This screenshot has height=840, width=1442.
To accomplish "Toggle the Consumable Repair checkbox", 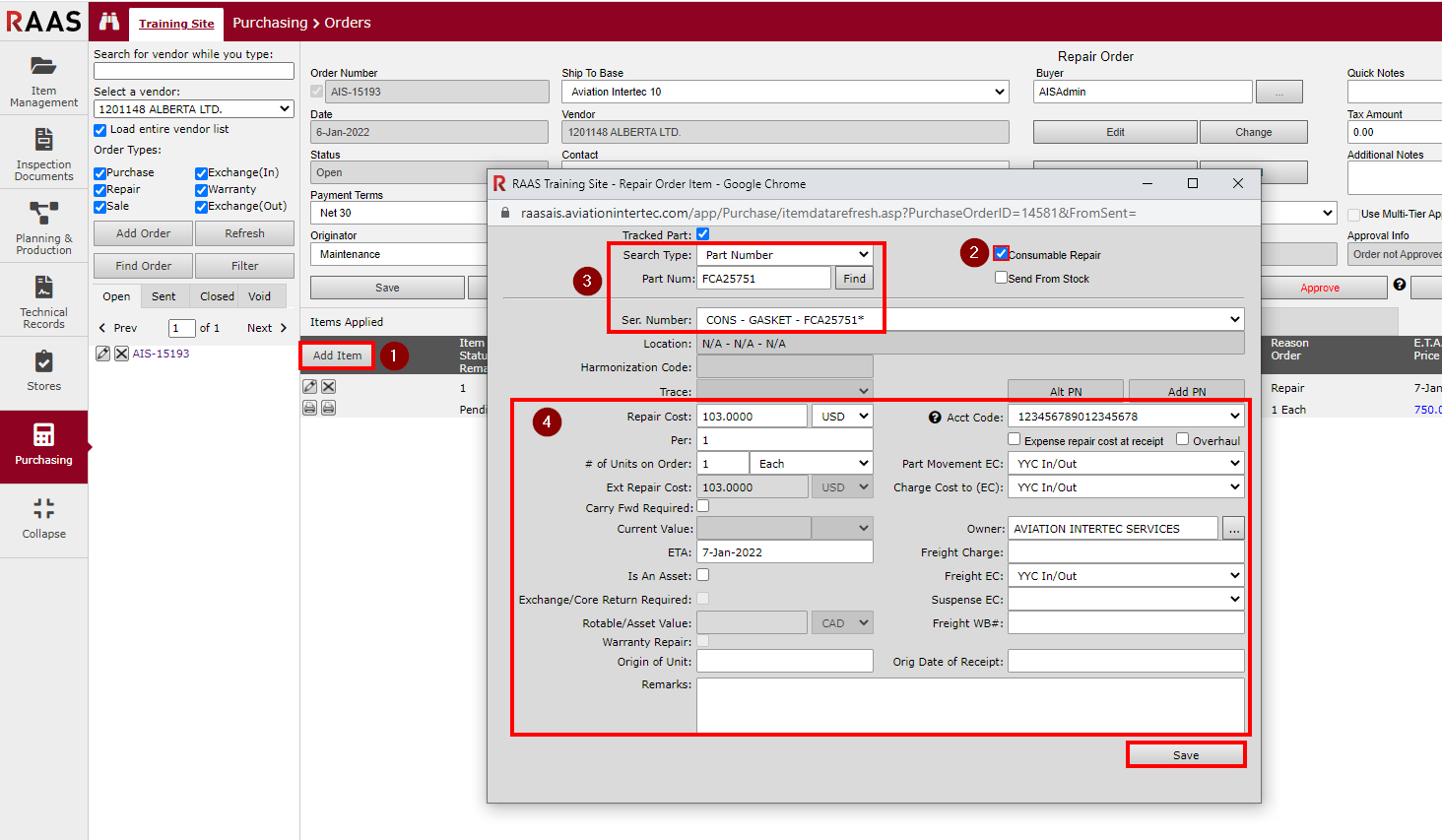I will (1001, 254).
